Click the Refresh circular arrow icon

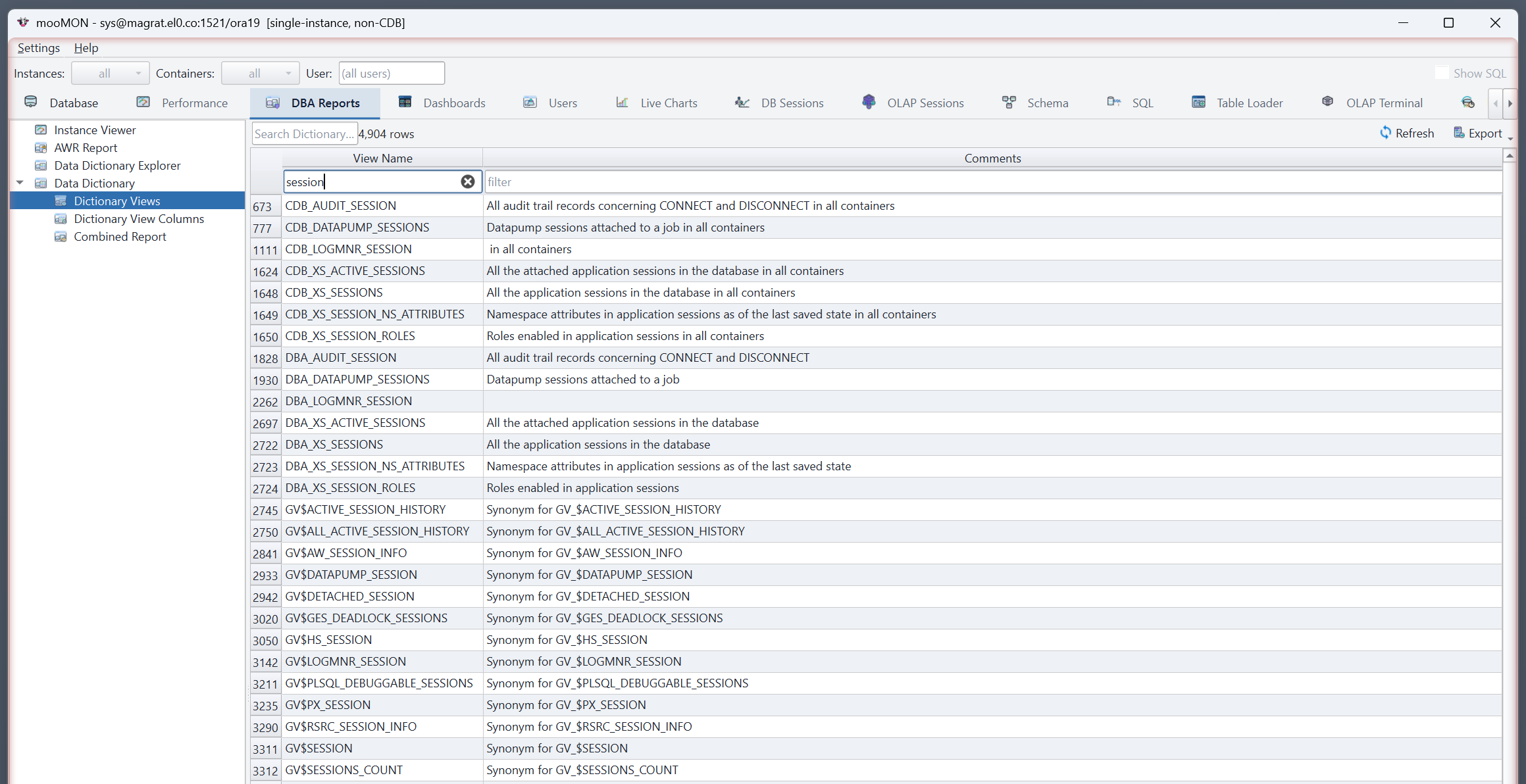click(x=1385, y=133)
